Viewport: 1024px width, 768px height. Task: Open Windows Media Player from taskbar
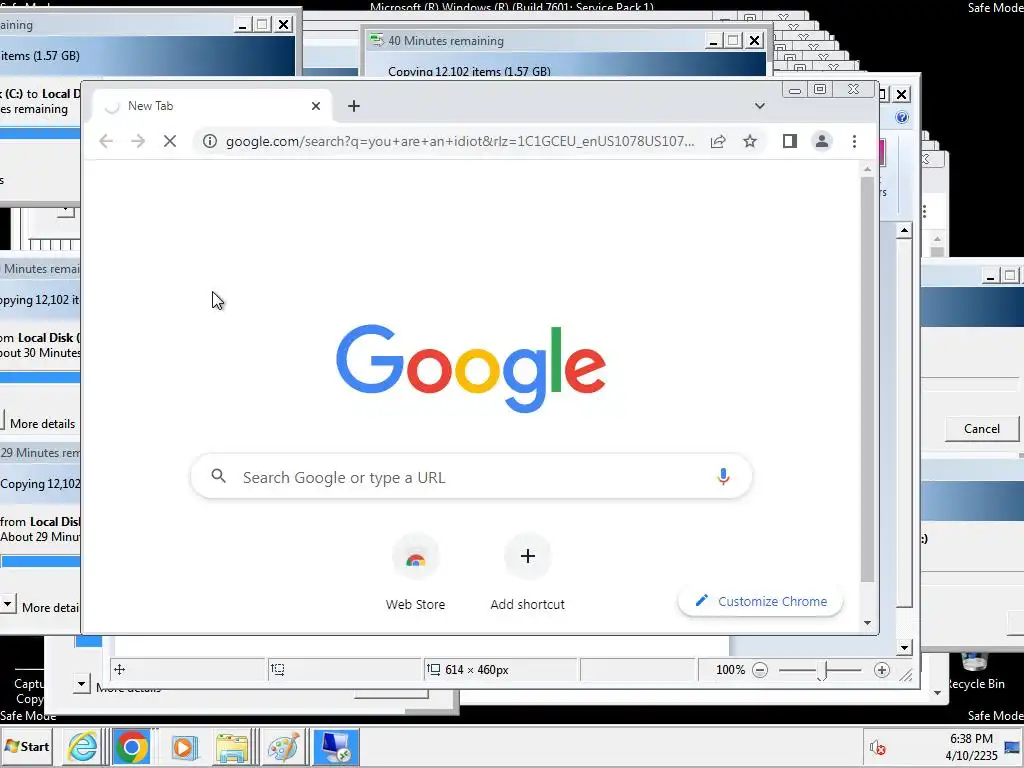click(x=184, y=746)
